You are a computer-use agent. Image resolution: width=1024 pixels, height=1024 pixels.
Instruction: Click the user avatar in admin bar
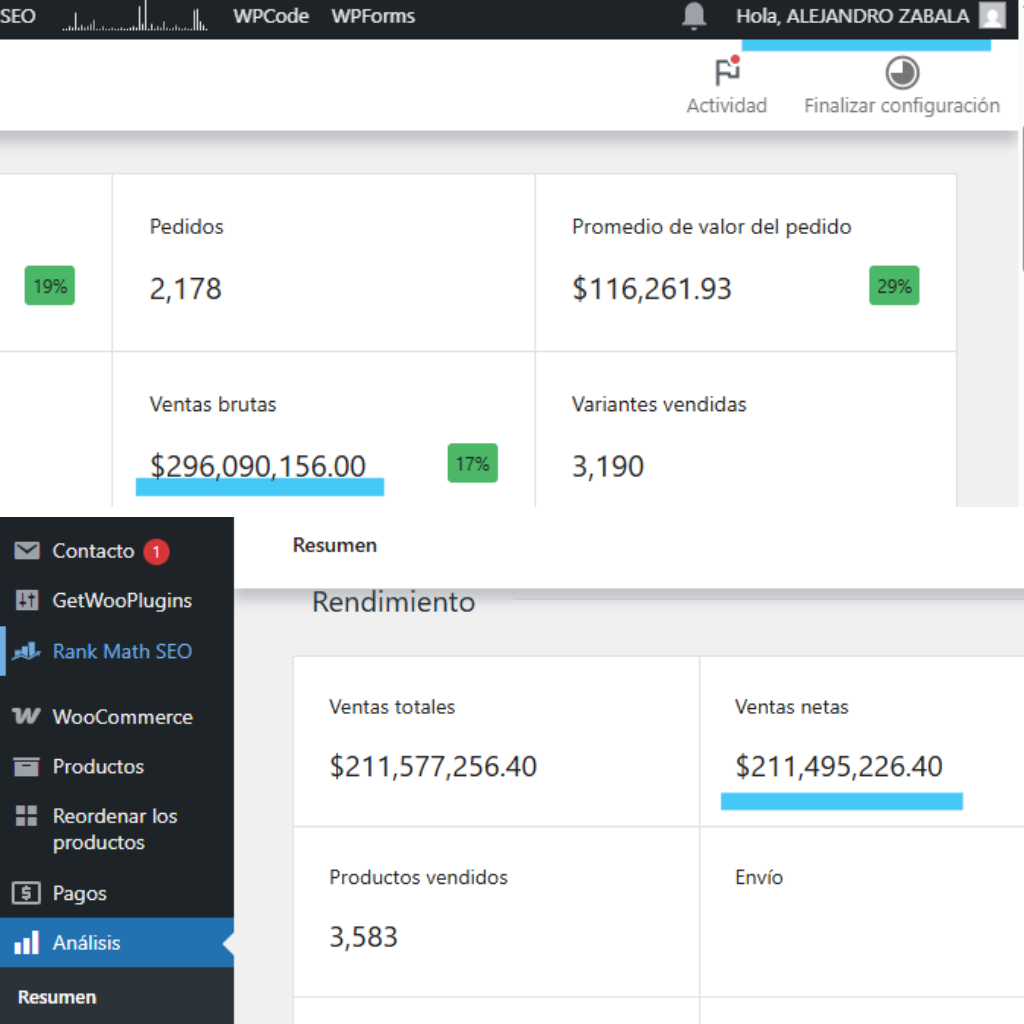[x=991, y=16]
